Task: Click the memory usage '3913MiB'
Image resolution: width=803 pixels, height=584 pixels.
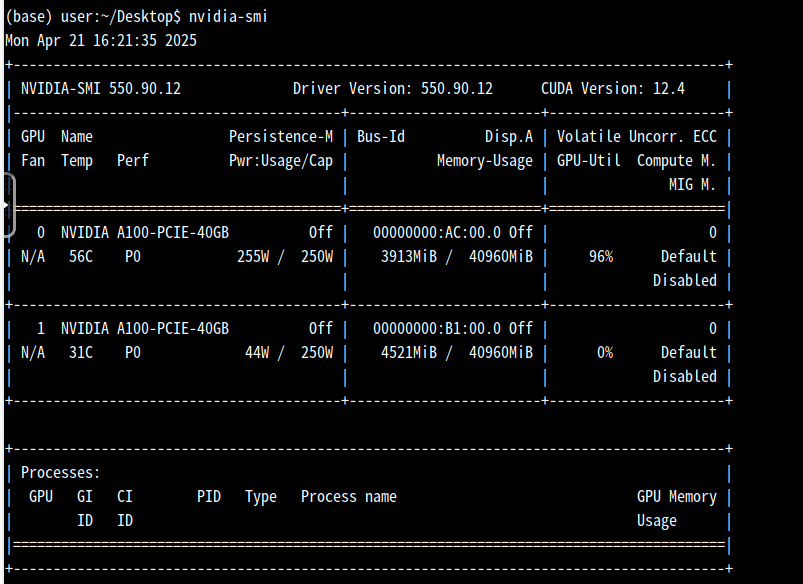Action: tap(409, 257)
